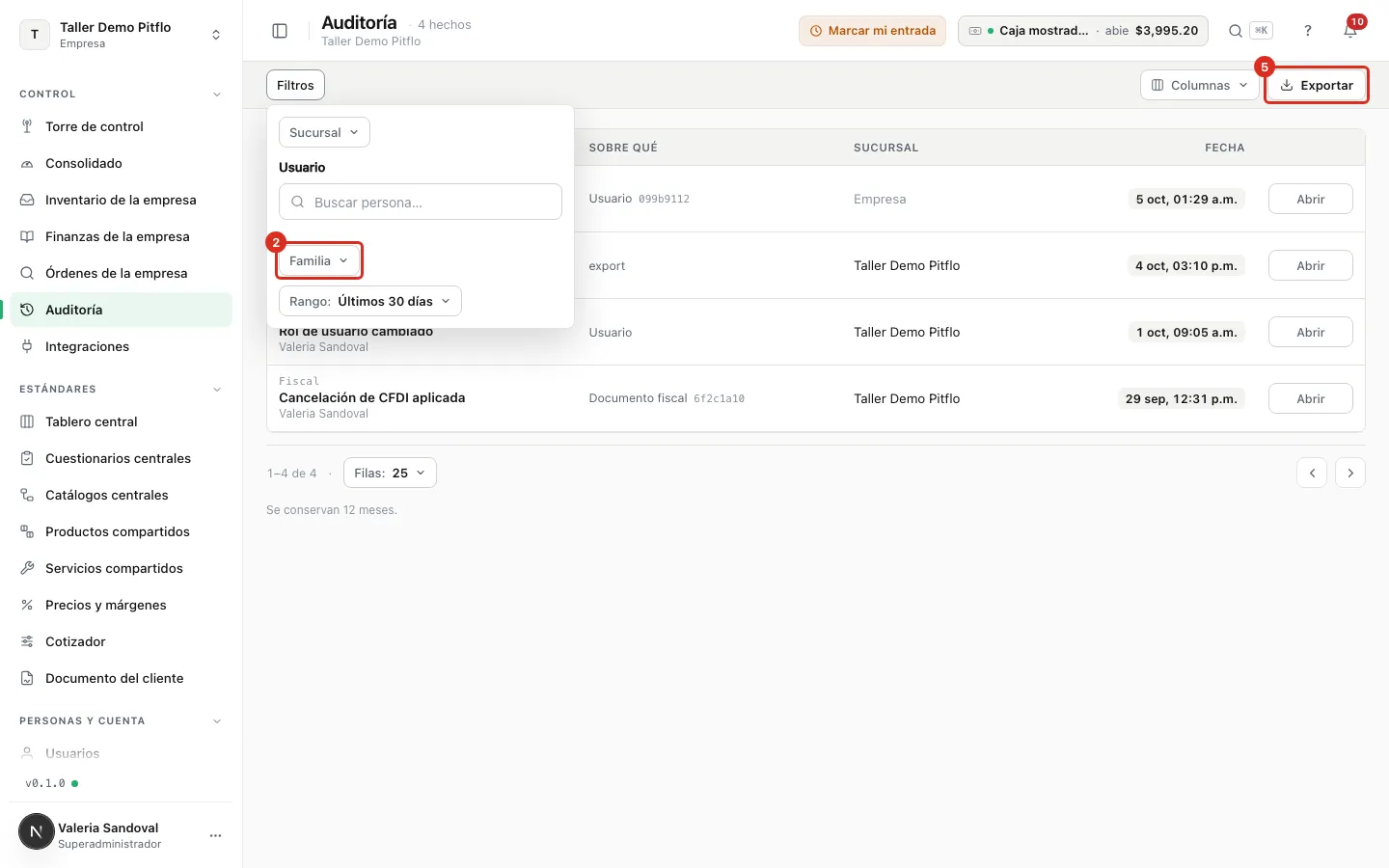
Task: Click the Finanzas de la empresa icon
Action: click(x=27, y=236)
